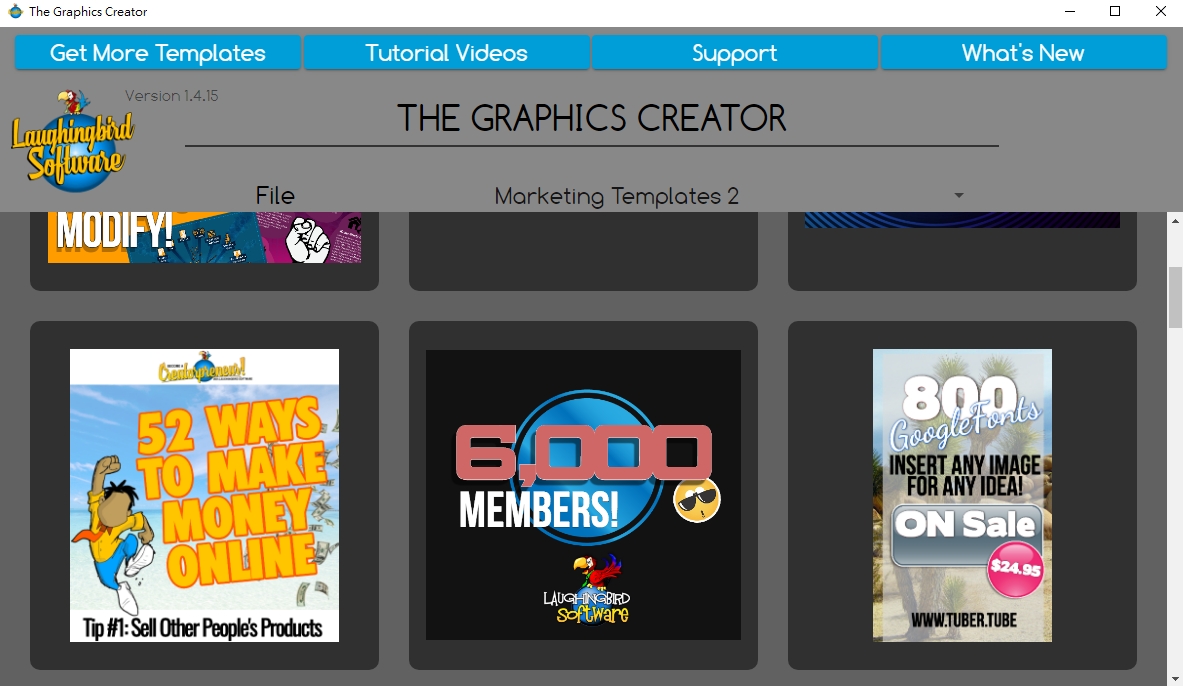Click the Get More Templates button
The image size is (1183, 686).
coord(158,53)
